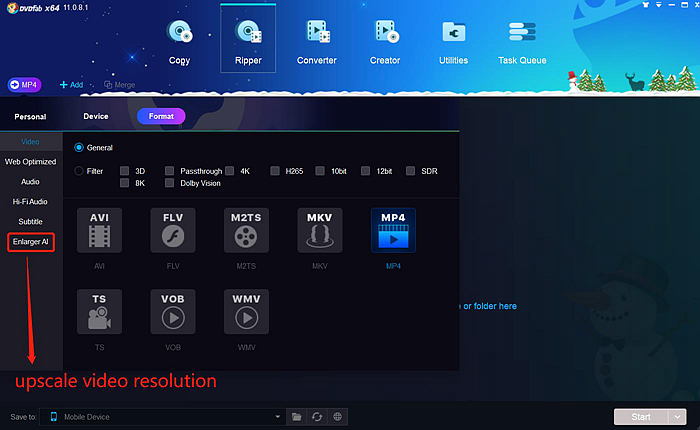Image resolution: width=700 pixels, height=430 pixels.
Task: Choose the WMV format icon
Action: point(246,312)
